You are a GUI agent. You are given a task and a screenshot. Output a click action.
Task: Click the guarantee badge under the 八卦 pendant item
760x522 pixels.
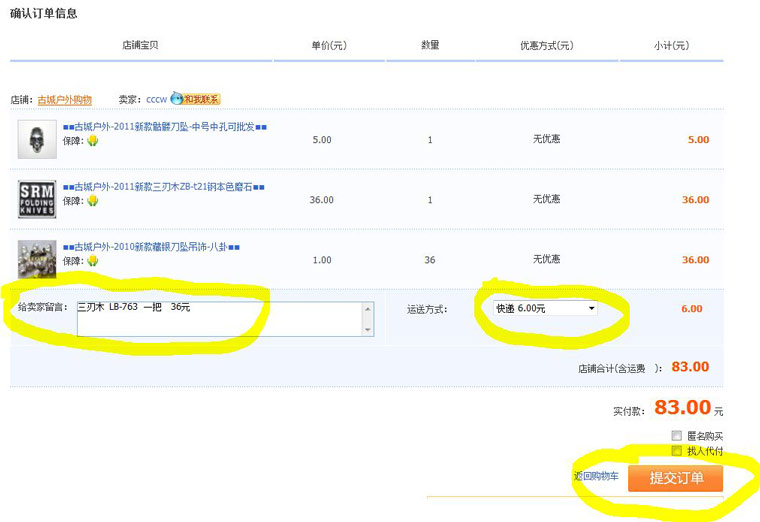93,261
